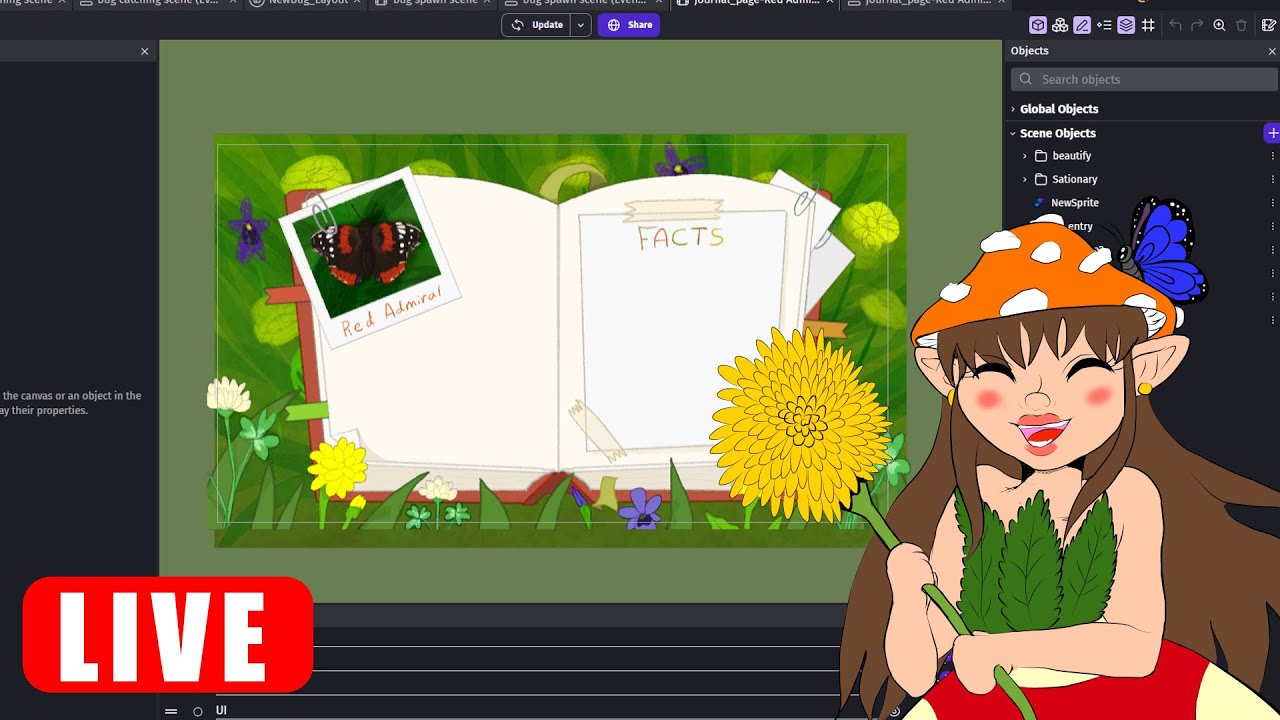Toggle the grid icon in toolbar
Screen dimensions: 1280x720
click(x=1148, y=25)
